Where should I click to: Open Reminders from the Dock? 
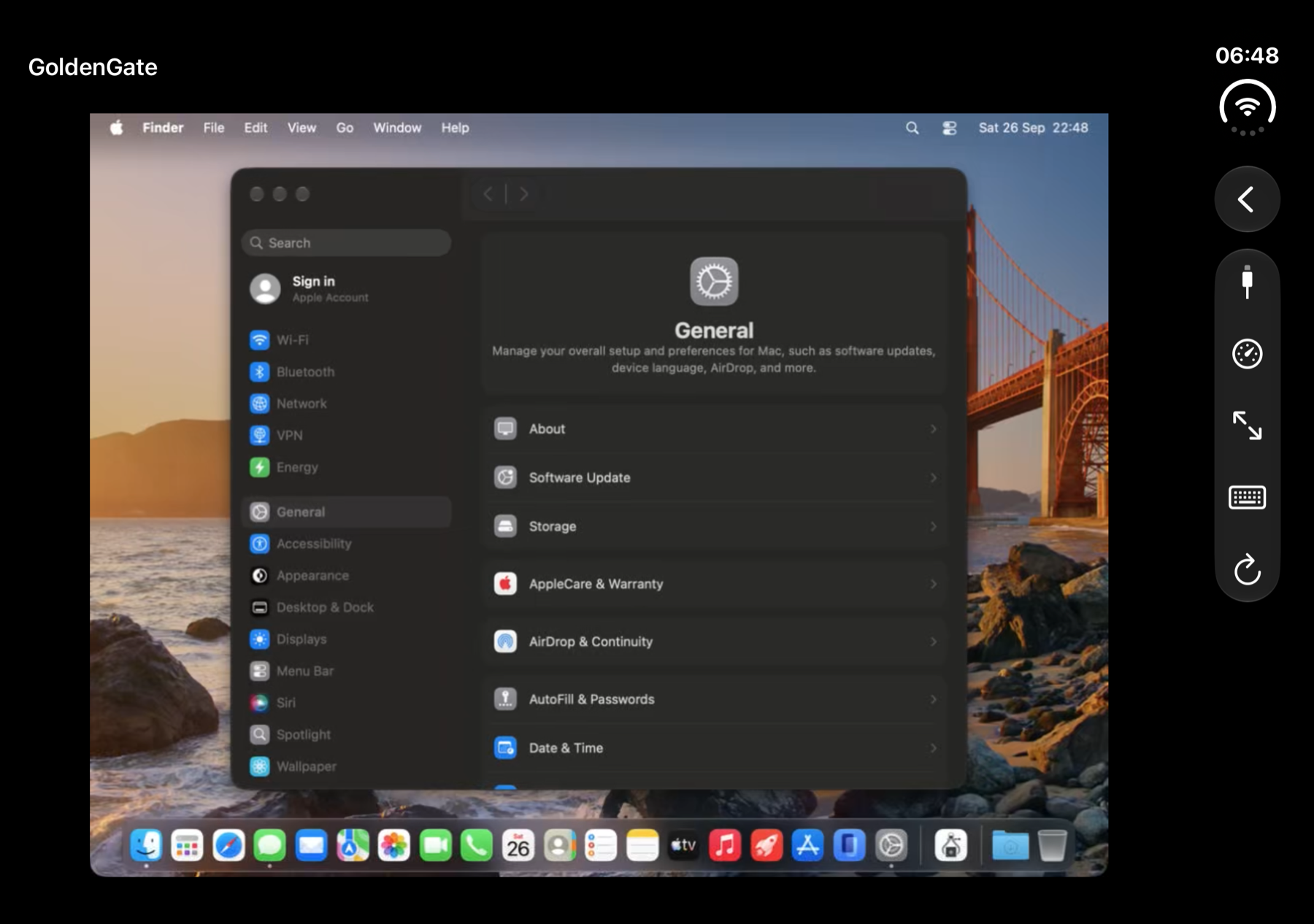(601, 845)
